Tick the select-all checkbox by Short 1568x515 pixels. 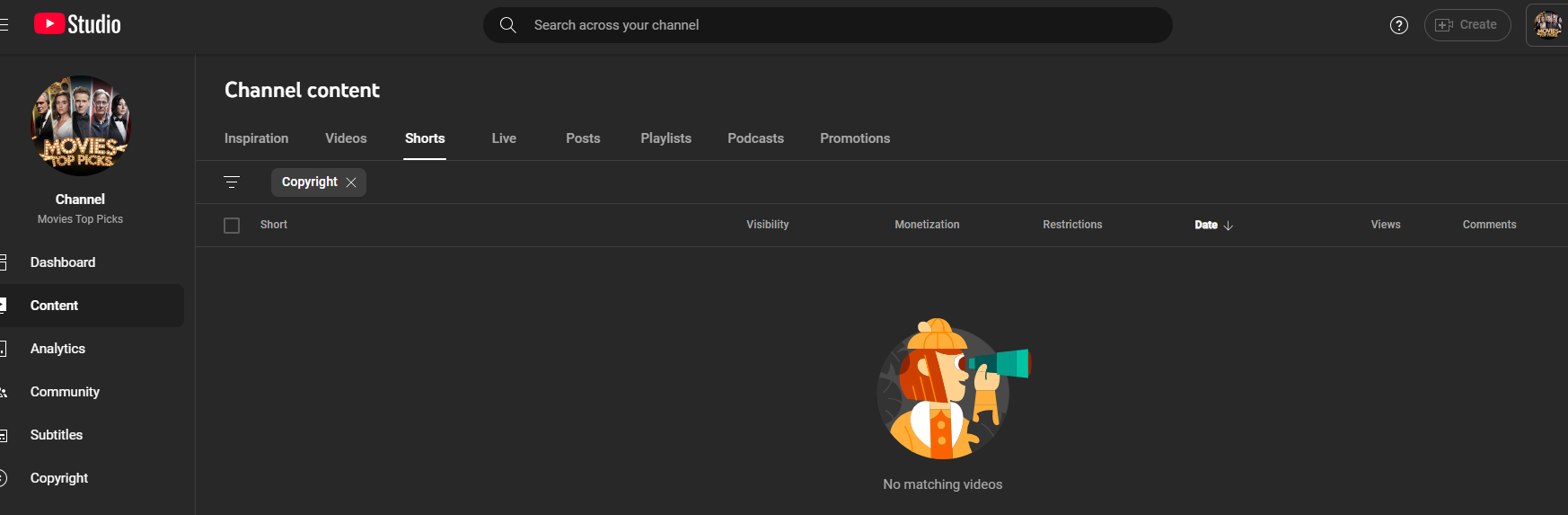click(x=232, y=226)
